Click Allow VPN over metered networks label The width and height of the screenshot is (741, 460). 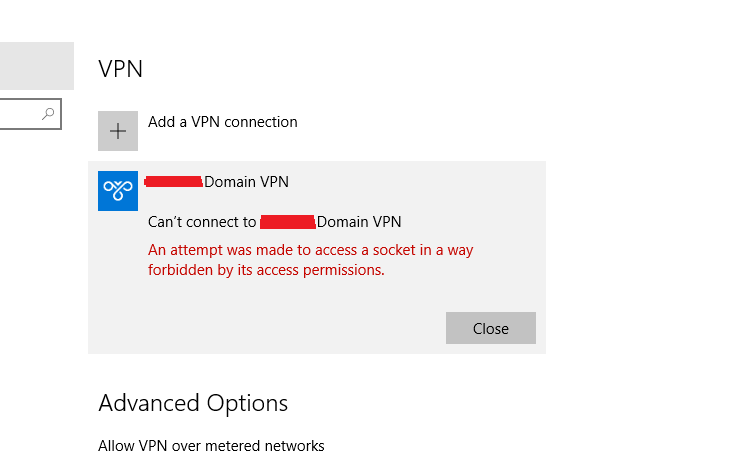point(211,446)
